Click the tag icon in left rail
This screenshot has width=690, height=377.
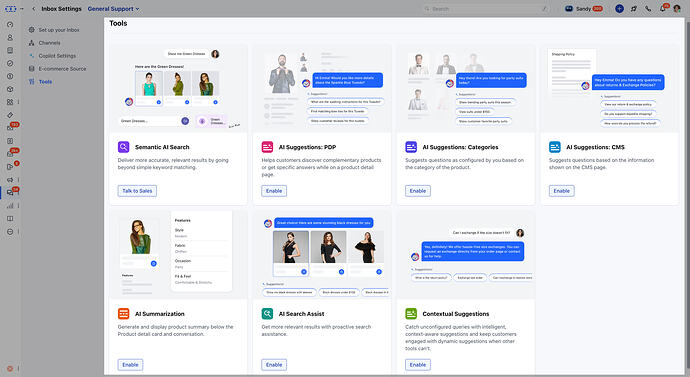pyautogui.click(x=10, y=115)
